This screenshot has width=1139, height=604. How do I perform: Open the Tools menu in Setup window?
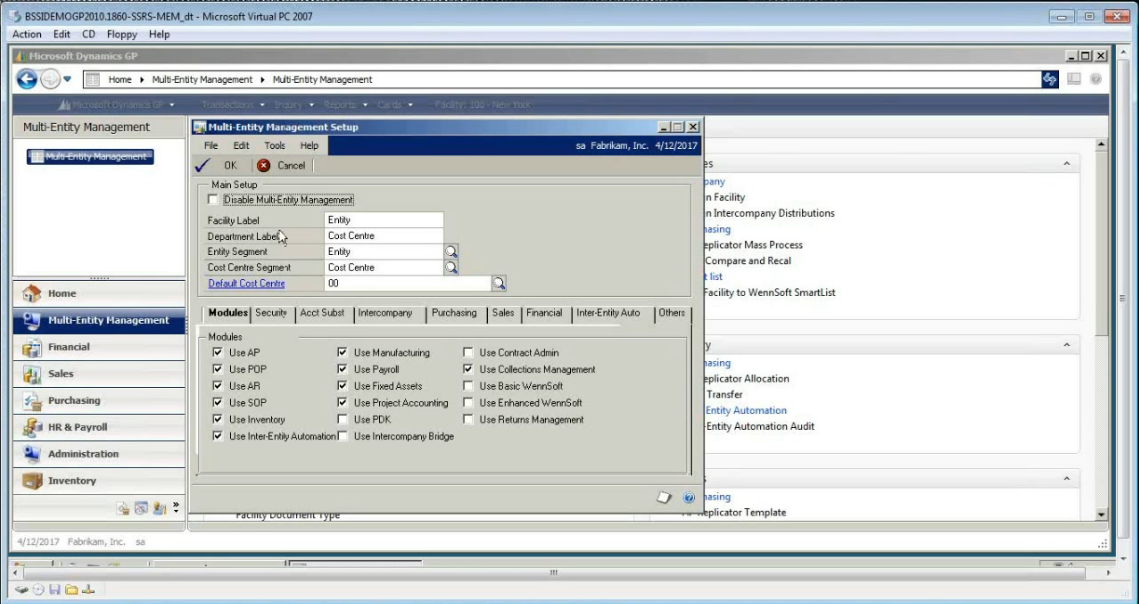[275, 146]
